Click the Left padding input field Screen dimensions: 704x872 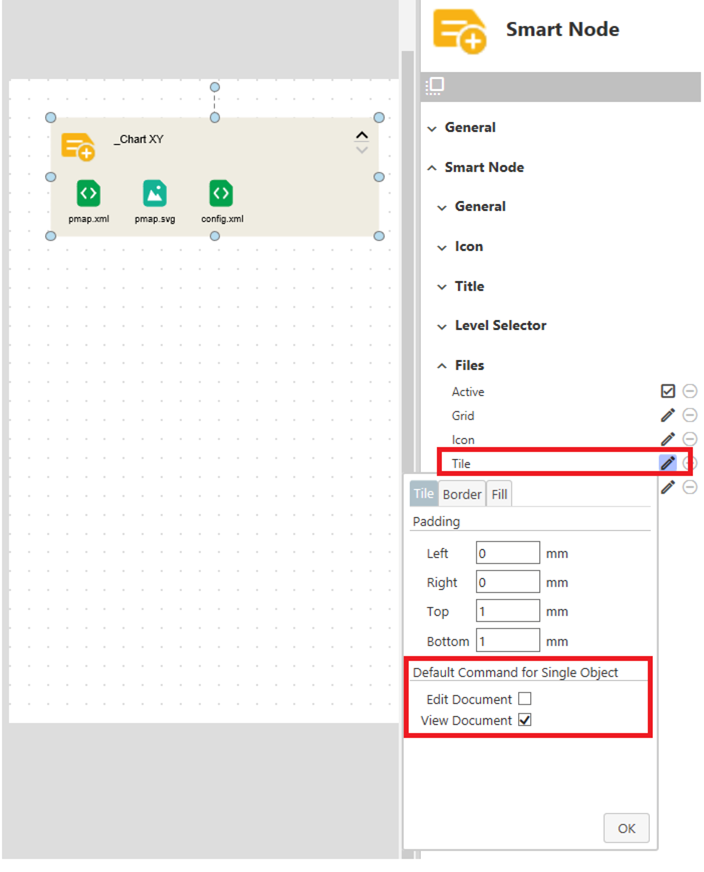(x=508, y=553)
